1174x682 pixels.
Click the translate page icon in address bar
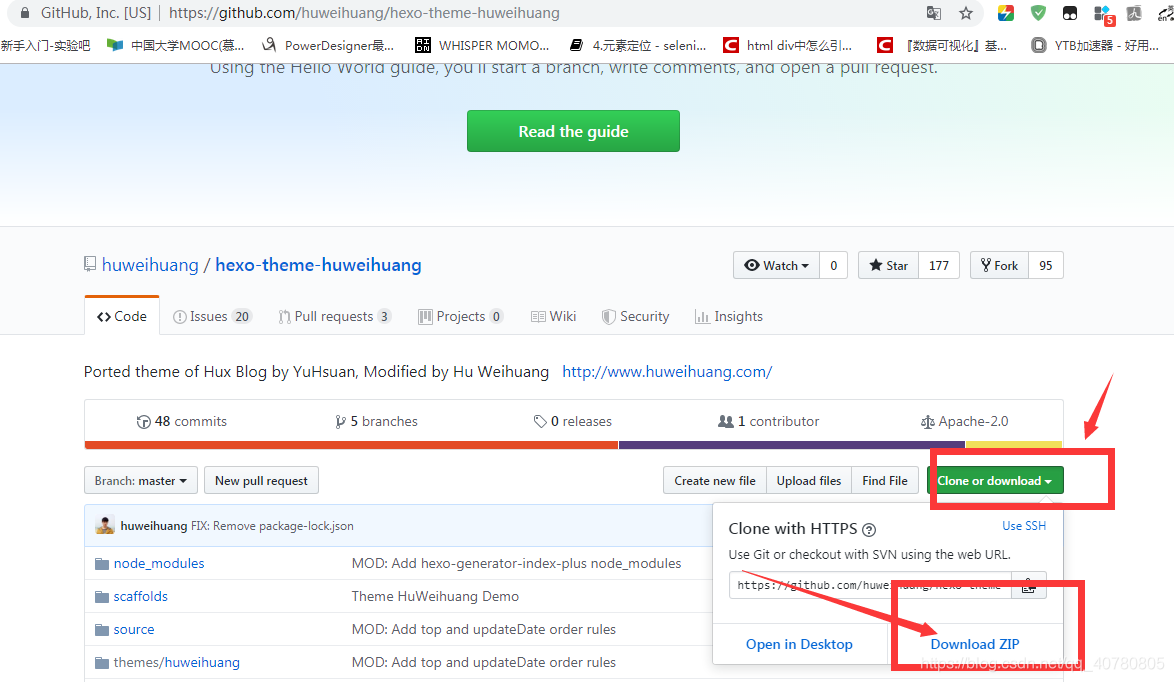[934, 13]
